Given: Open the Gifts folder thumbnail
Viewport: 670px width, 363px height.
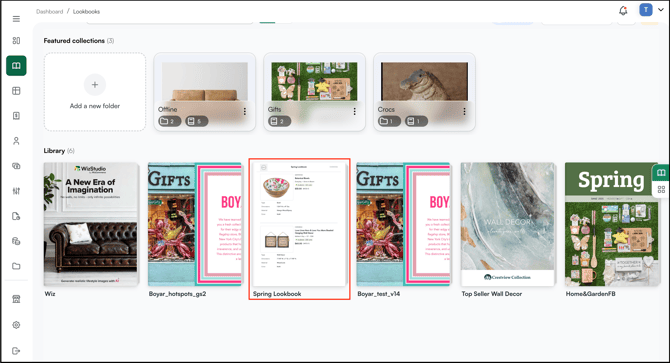Looking at the screenshot, I should point(314,81).
